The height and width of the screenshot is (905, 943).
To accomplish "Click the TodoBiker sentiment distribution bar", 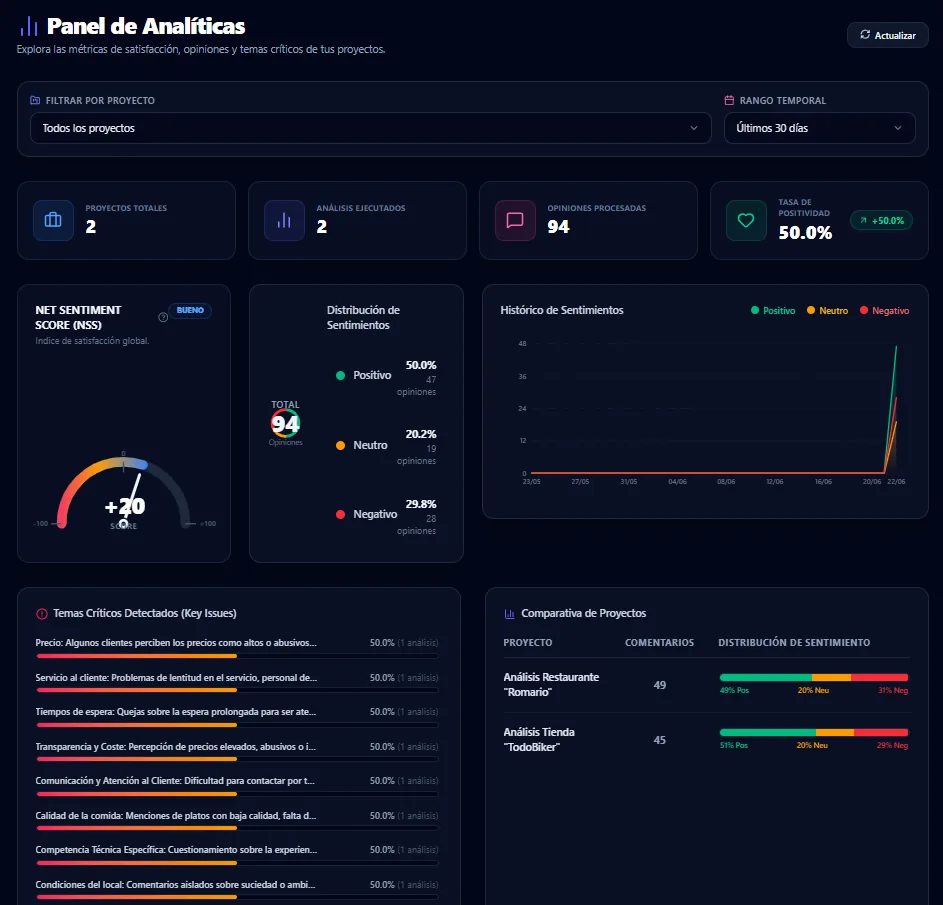I will point(814,732).
